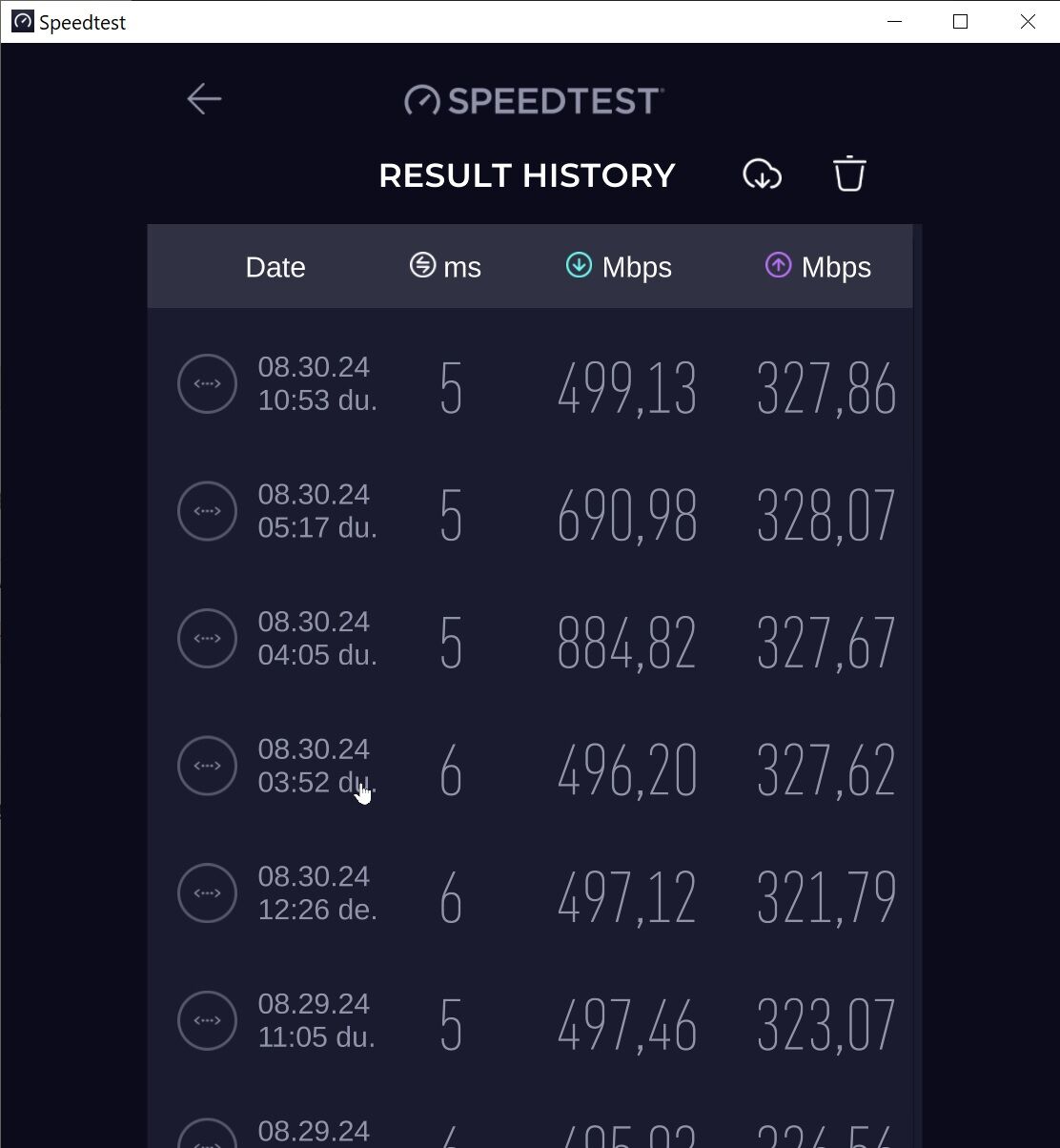Viewport: 1060px width, 1148px height.
Task: Sort by the upload Mbps column header
Action: coord(818,267)
